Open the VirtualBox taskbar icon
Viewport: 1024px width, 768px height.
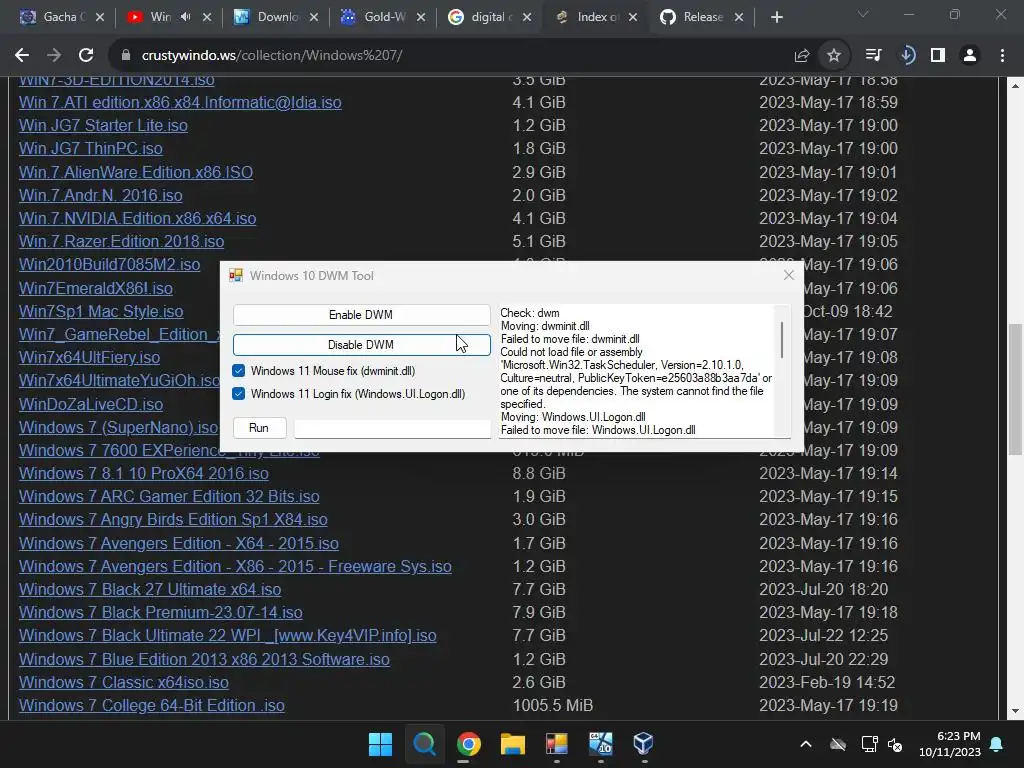(x=643, y=744)
